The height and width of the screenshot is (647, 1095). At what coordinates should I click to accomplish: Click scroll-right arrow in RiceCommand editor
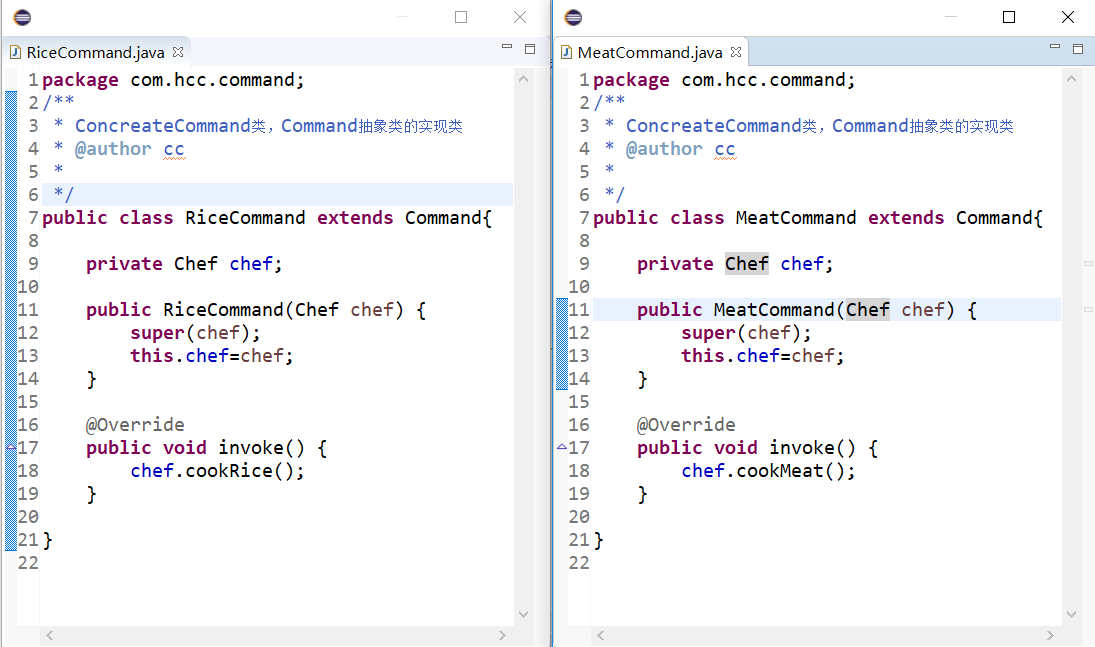click(x=502, y=636)
